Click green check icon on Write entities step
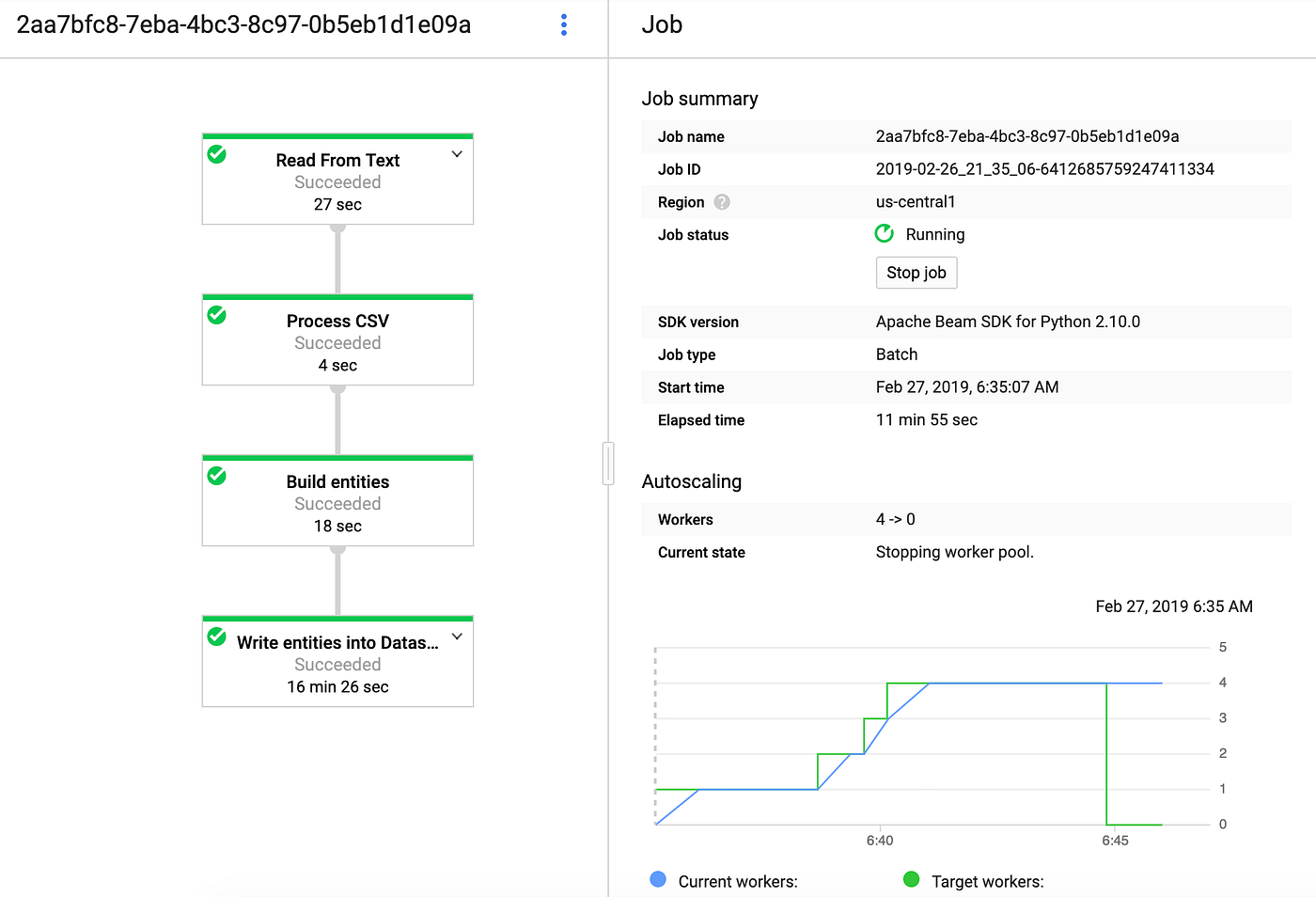Viewport: 1316px width, 897px height. 217,637
